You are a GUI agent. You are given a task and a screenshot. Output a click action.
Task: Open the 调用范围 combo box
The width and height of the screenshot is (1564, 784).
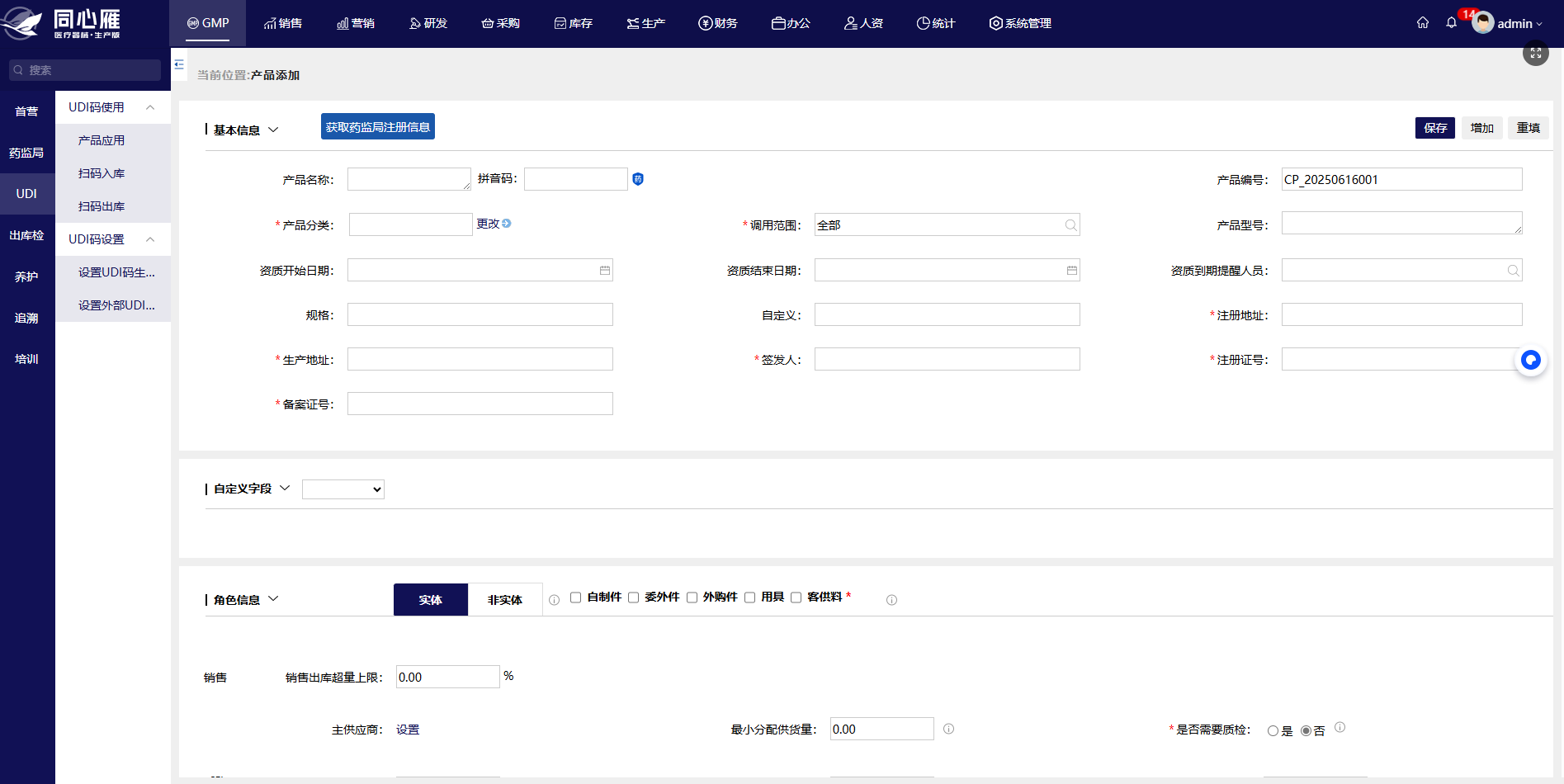(947, 225)
